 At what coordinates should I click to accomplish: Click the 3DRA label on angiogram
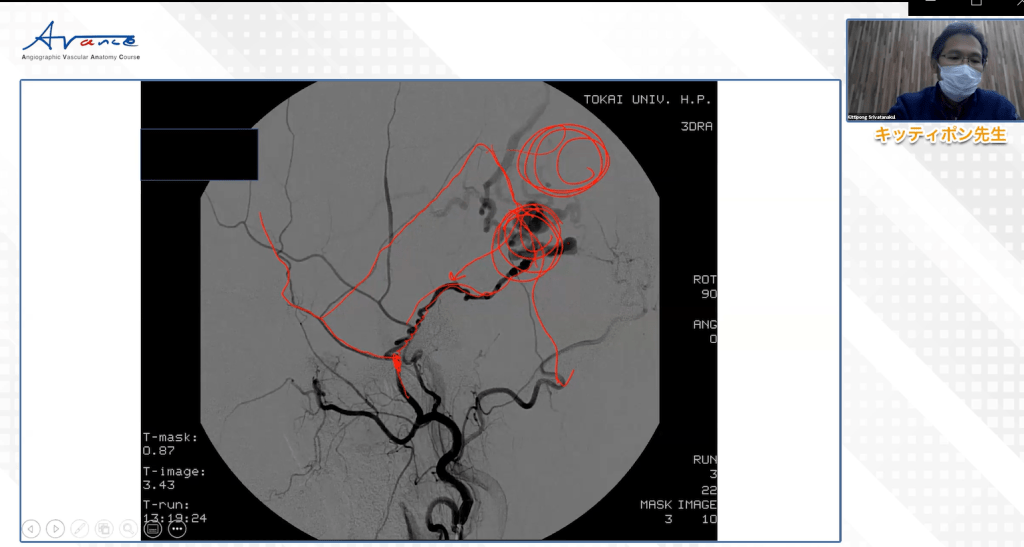point(696,127)
